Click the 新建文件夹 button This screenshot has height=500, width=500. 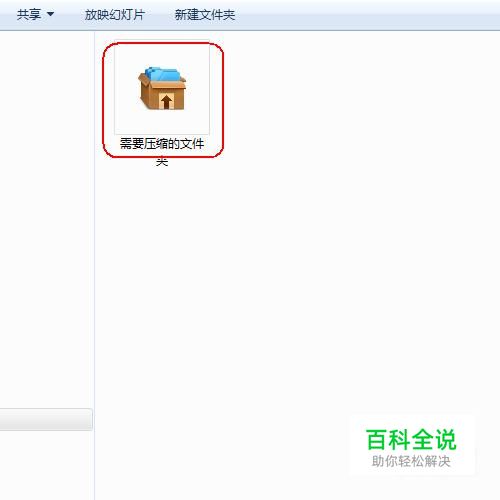205,15
